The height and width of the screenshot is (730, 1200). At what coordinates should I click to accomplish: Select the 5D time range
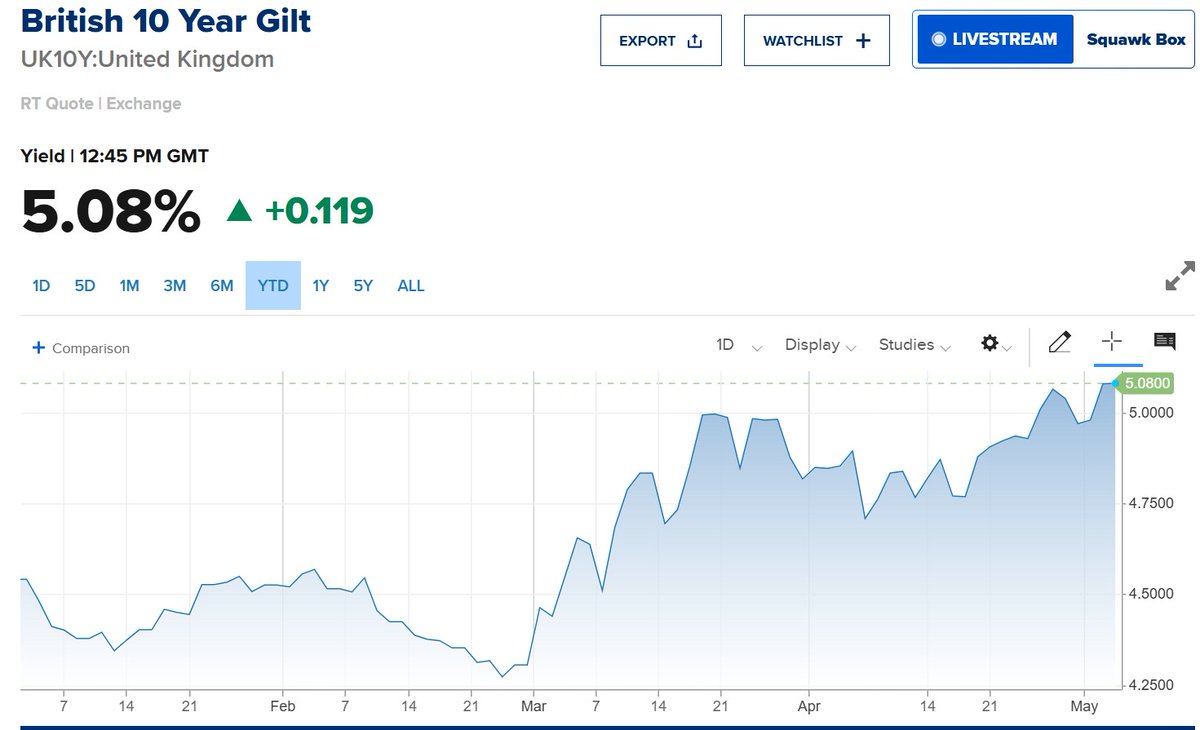pyautogui.click(x=84, y=285)
